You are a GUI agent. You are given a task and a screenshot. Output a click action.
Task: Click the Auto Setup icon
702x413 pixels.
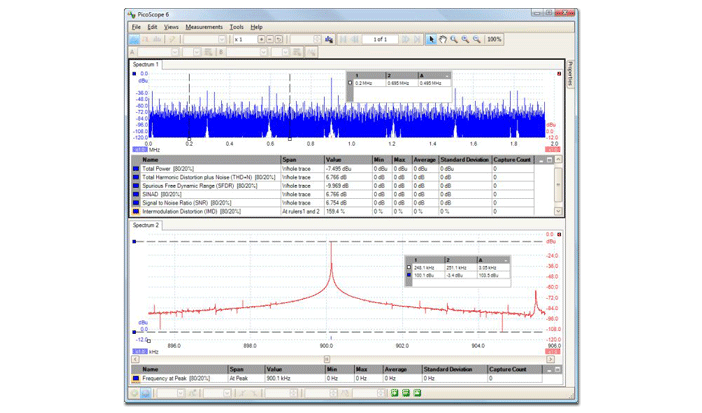[171, 39]
